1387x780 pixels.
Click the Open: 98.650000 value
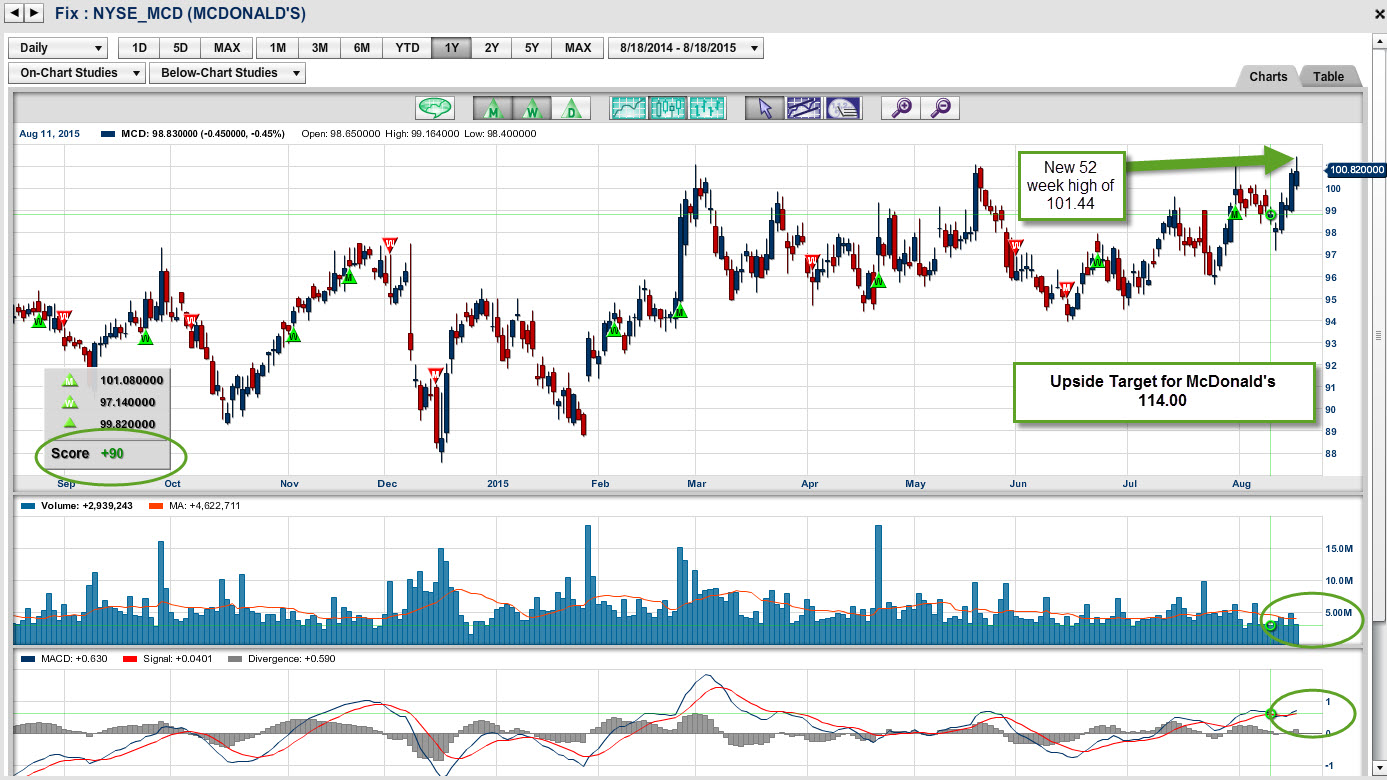[x=340, y=134]
